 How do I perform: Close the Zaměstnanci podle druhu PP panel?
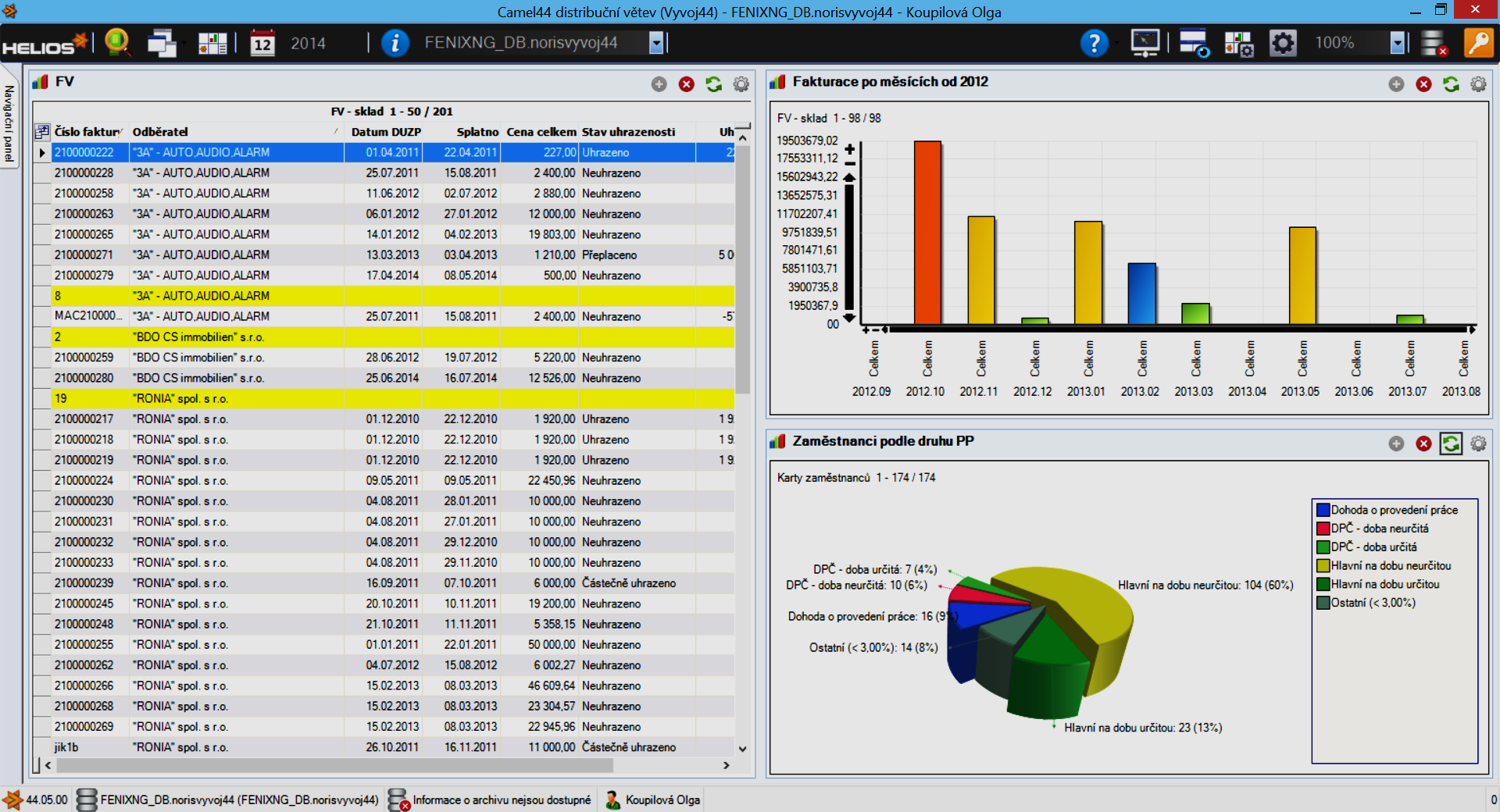[x=1424, y=443]
